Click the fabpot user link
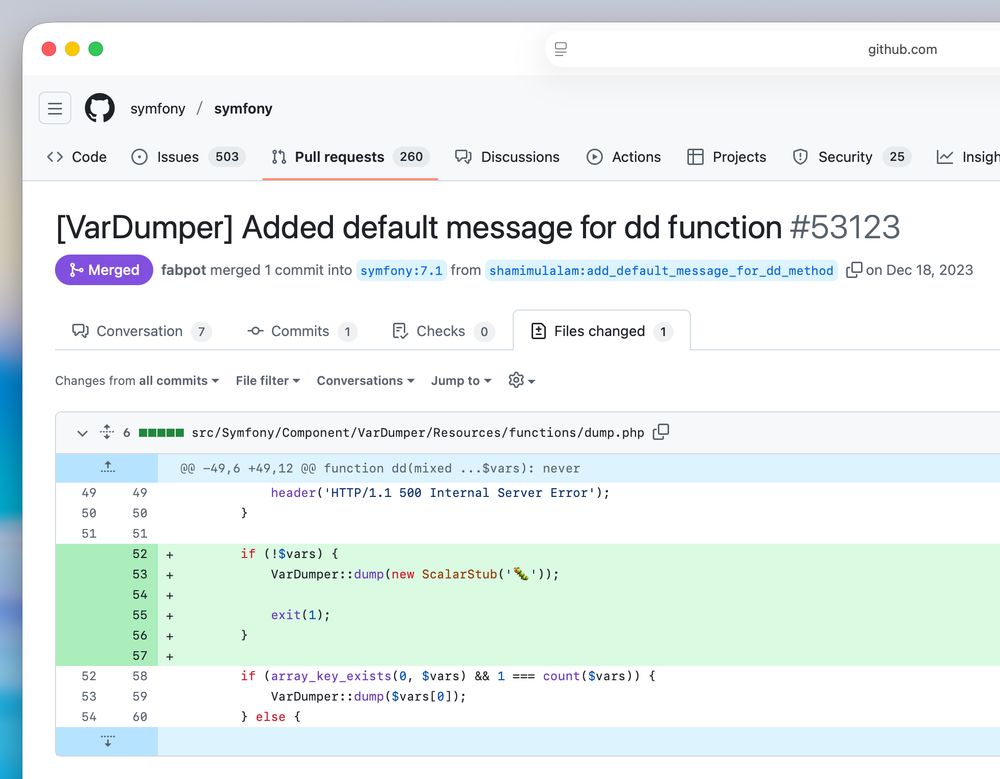 click(x=184, y=270)
